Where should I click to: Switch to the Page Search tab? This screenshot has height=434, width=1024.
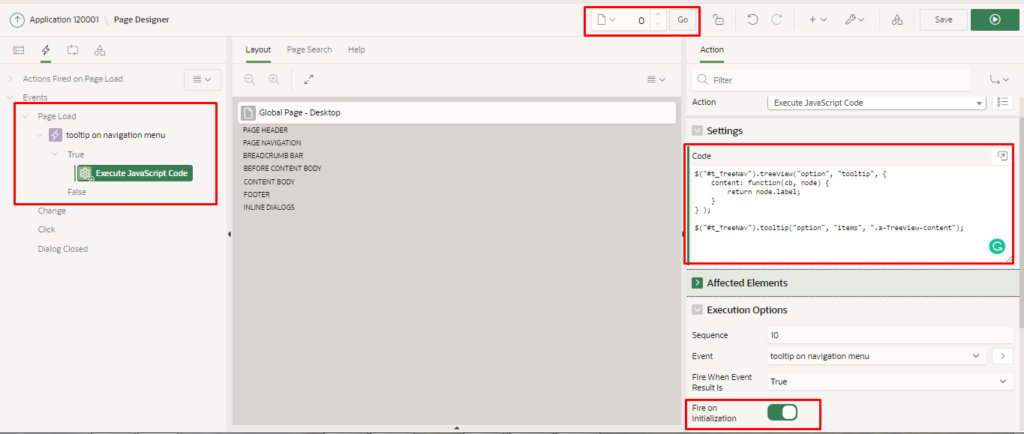pos(309,49)
